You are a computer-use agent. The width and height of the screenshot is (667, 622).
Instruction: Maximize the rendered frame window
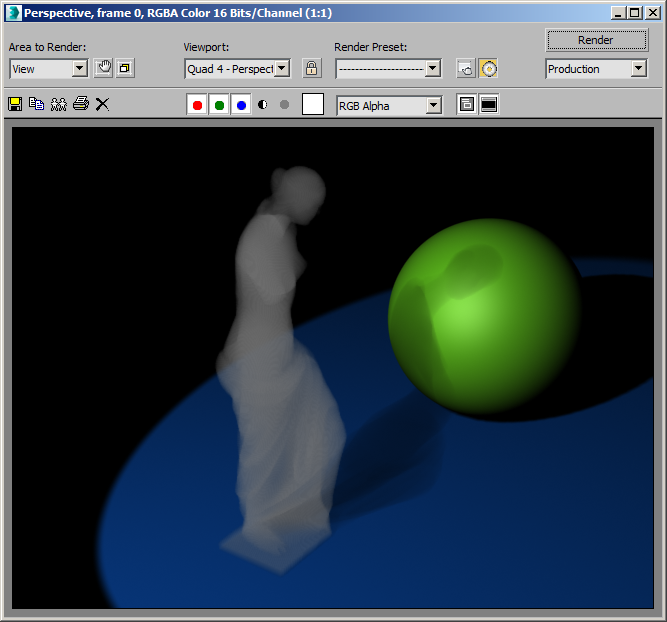click(x=635, y=13)
